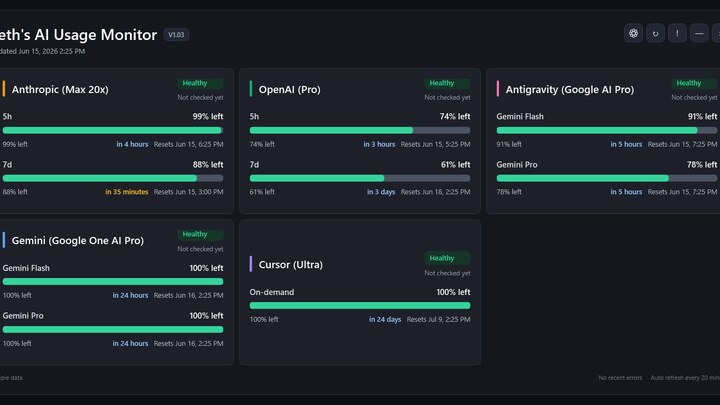Click the '61% left' heading on OpenAI
This screenshot has height=405, width=720.
click(x=456, y=164)
